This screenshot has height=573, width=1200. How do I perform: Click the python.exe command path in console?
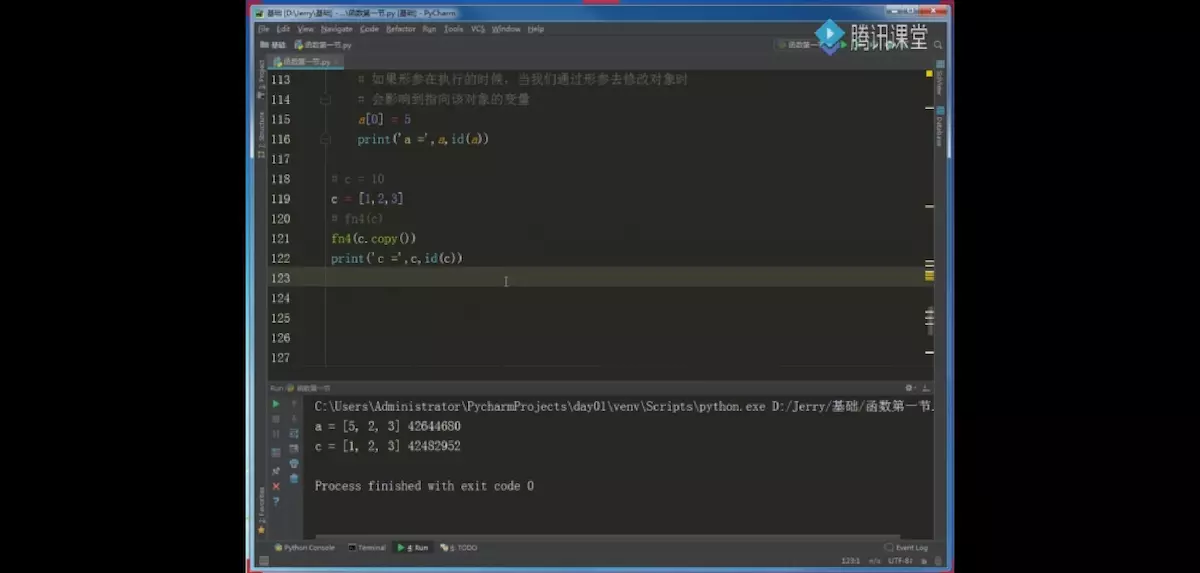(624, 407)
